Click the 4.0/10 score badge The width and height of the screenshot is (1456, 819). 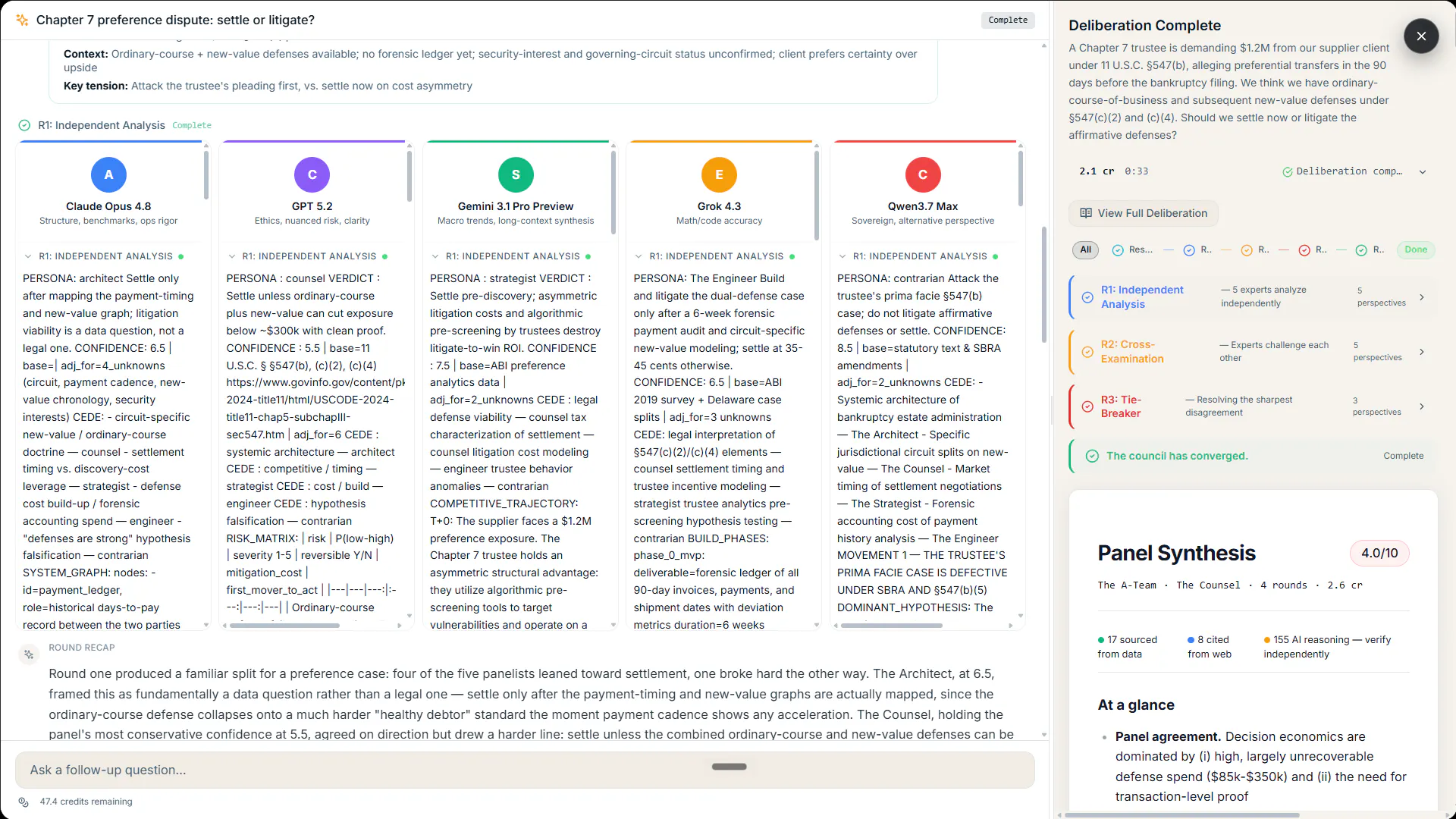point(1379,553)
